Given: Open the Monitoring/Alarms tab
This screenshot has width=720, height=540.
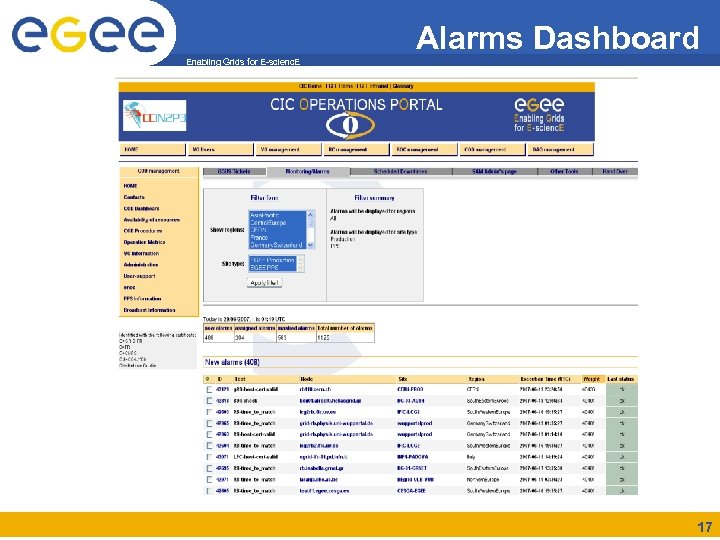Looking at the screenshot, I should point(308,172).
